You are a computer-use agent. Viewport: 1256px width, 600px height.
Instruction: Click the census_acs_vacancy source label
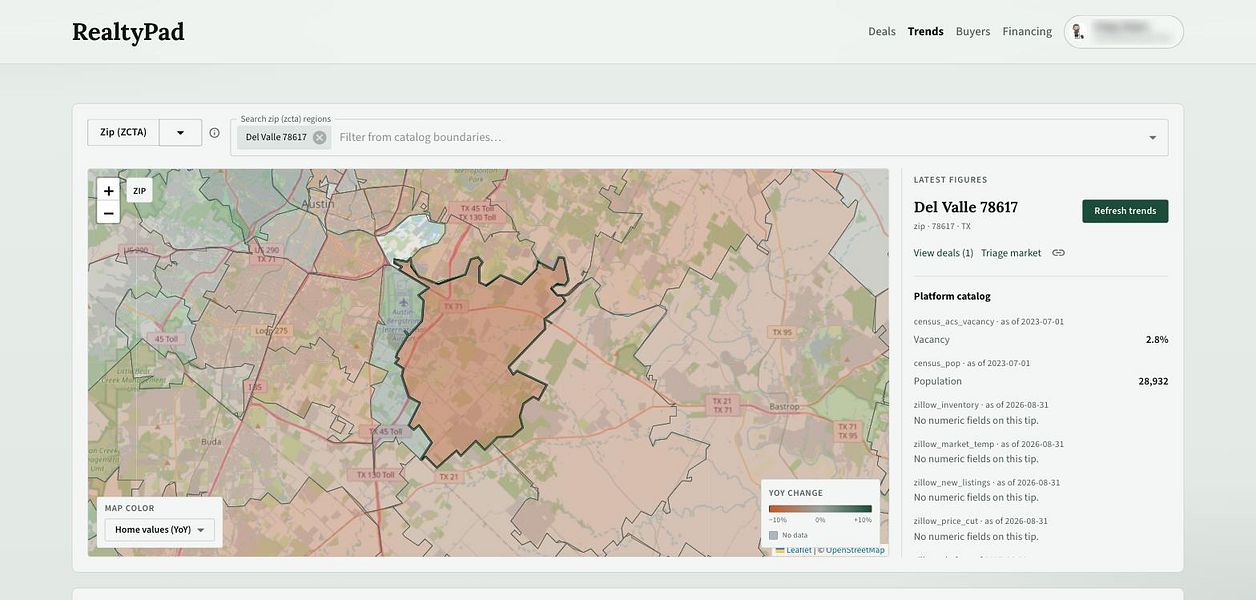954,321
